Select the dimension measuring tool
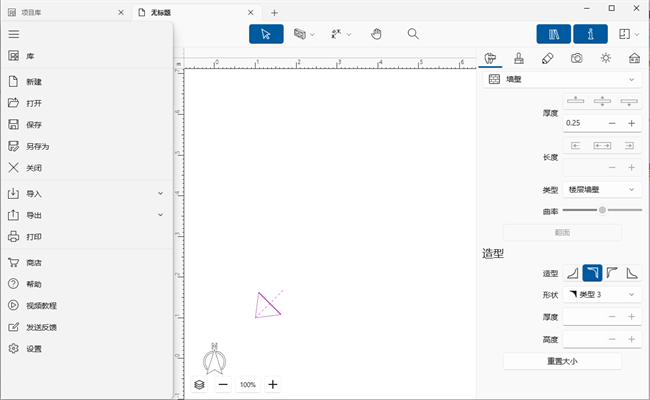This screenshot has width=650, height=400. [336, 34]
